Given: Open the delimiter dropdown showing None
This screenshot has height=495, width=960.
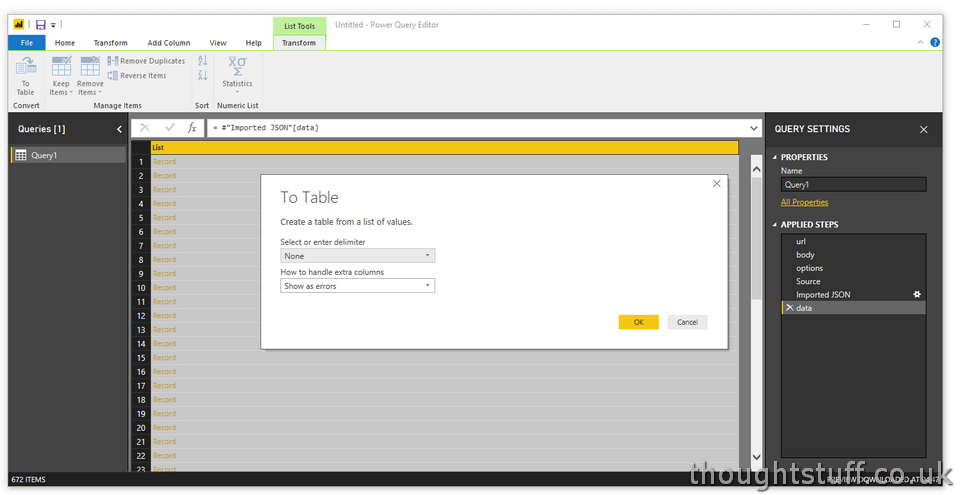Looking at the screenshot, I should click(x=357, y=256).
